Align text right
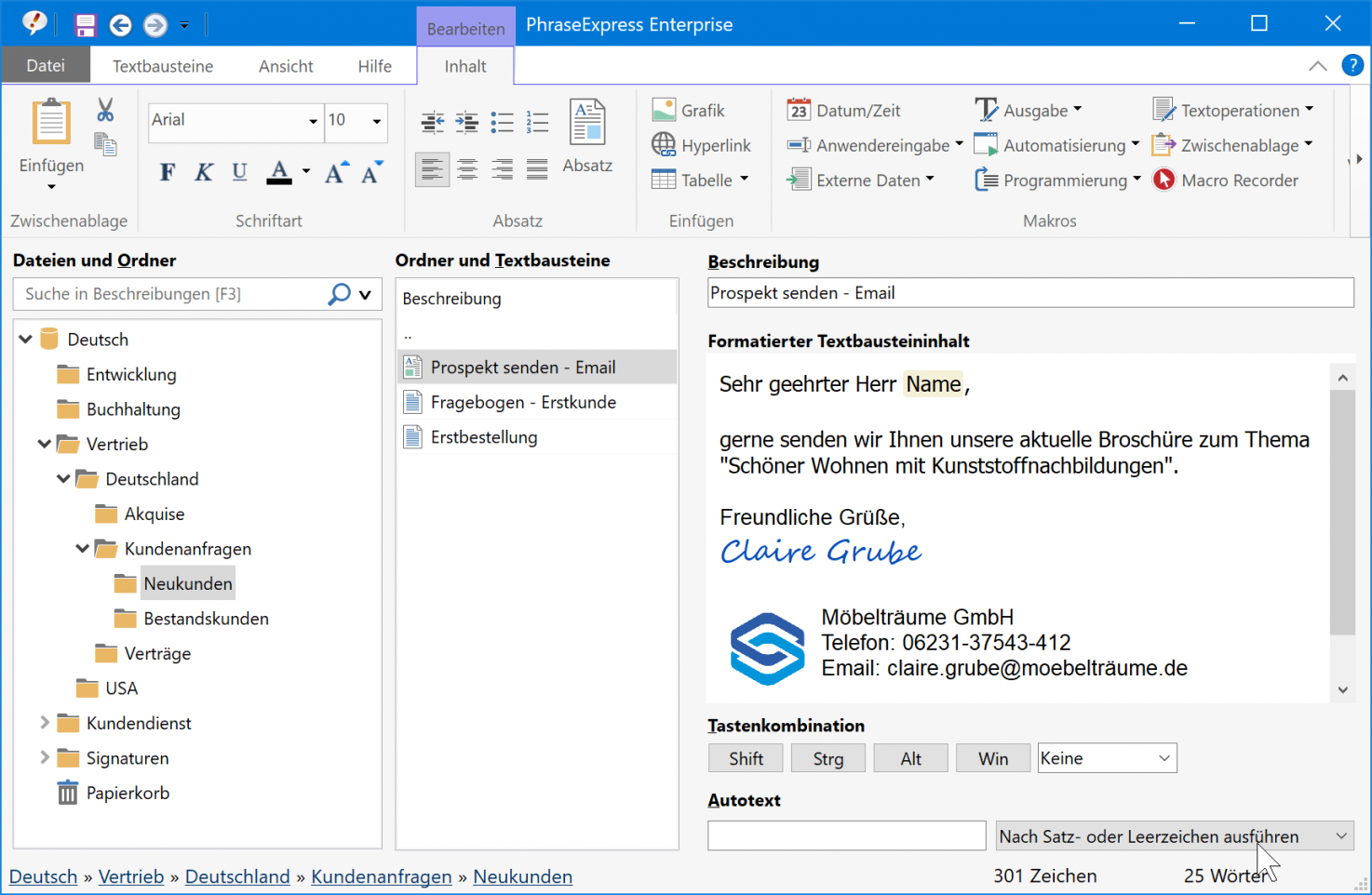 pyautogui.click(x=503, y=169)
